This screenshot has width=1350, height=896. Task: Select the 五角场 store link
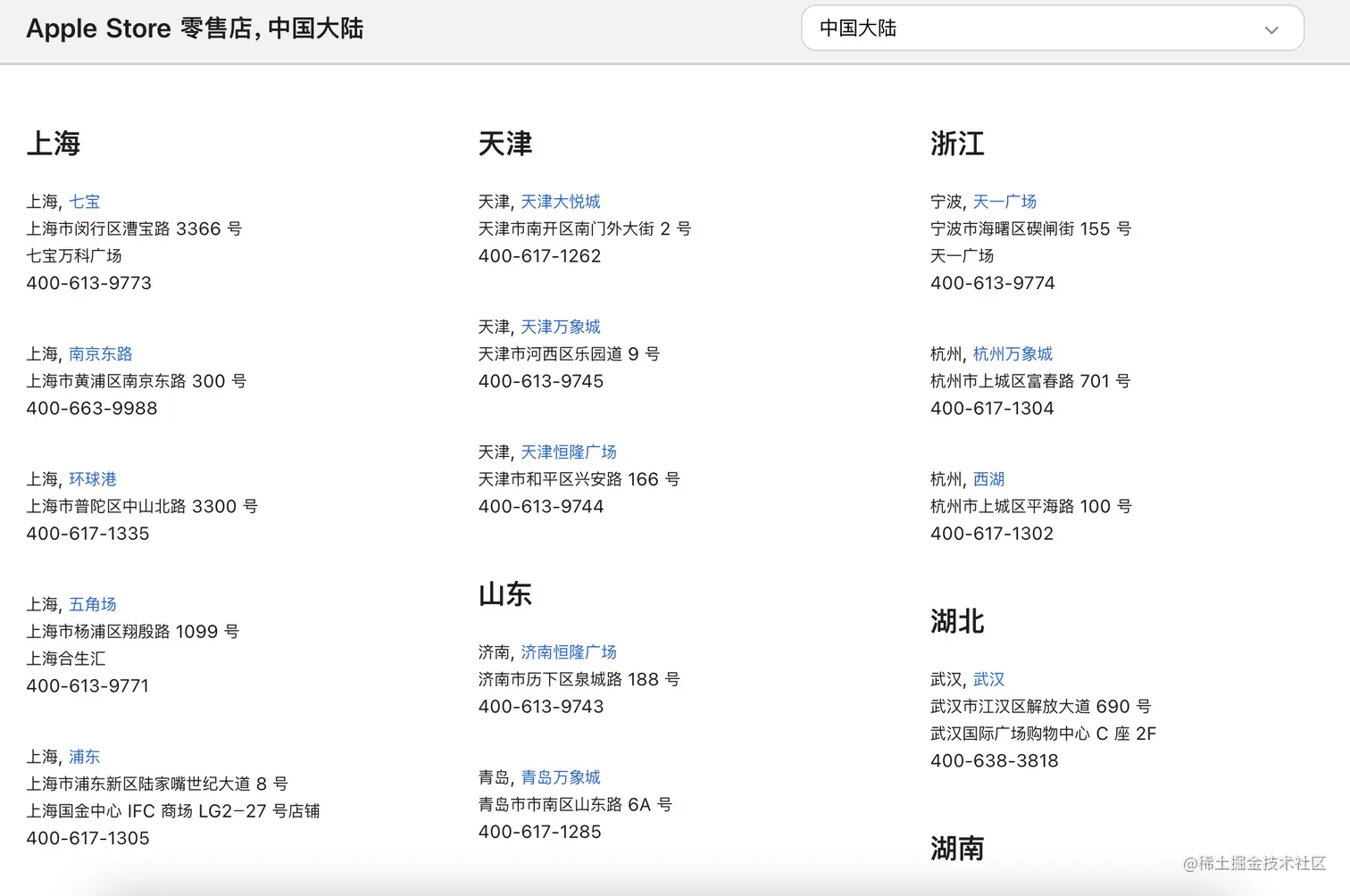click(x=93, y=604)
